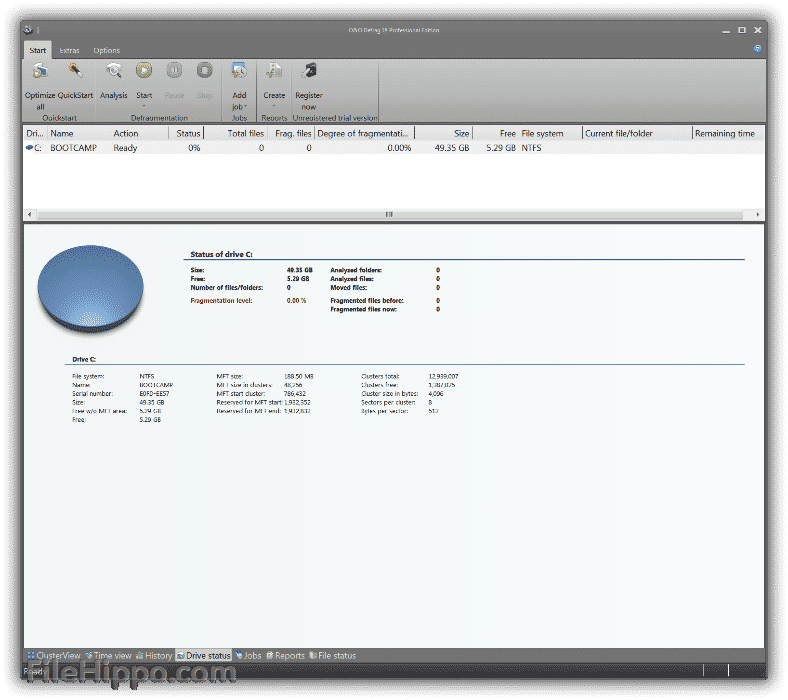Open the dropdown arrow under Start

click(144, 106)
